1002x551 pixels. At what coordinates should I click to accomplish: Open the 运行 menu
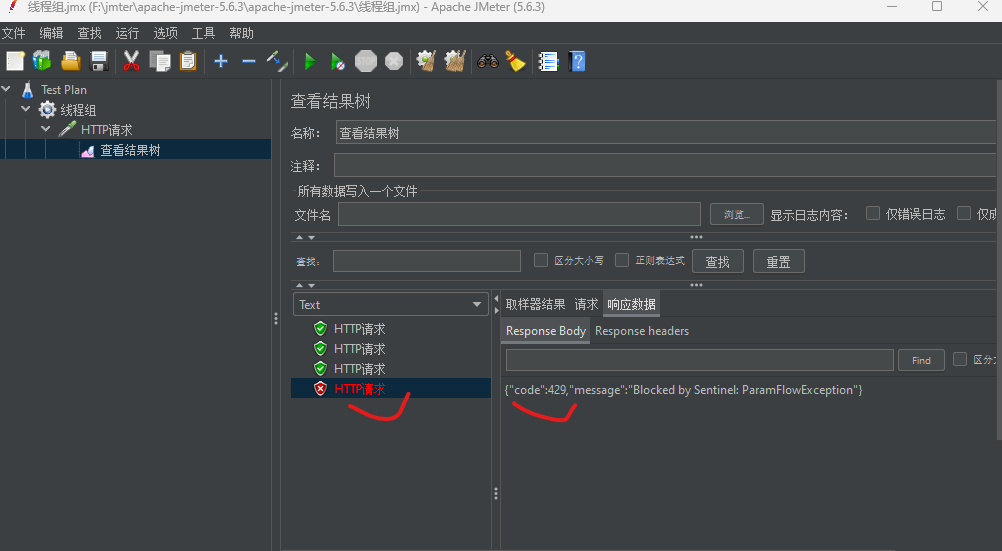(x=127, y=33)
